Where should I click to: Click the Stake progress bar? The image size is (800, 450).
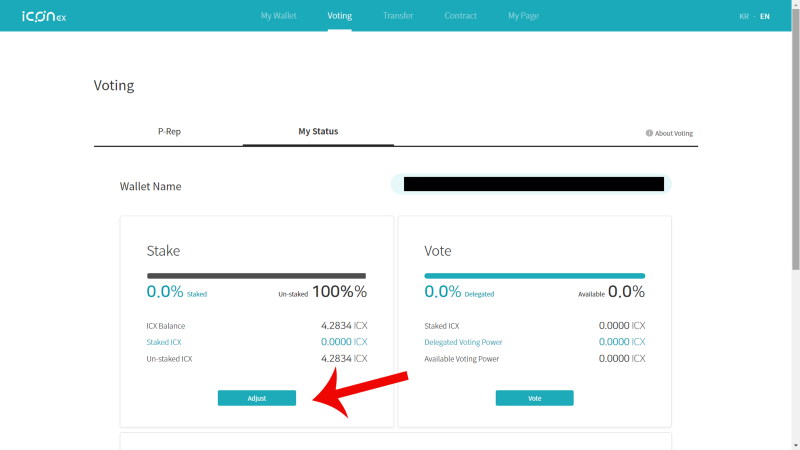click(x=256, y=276)
